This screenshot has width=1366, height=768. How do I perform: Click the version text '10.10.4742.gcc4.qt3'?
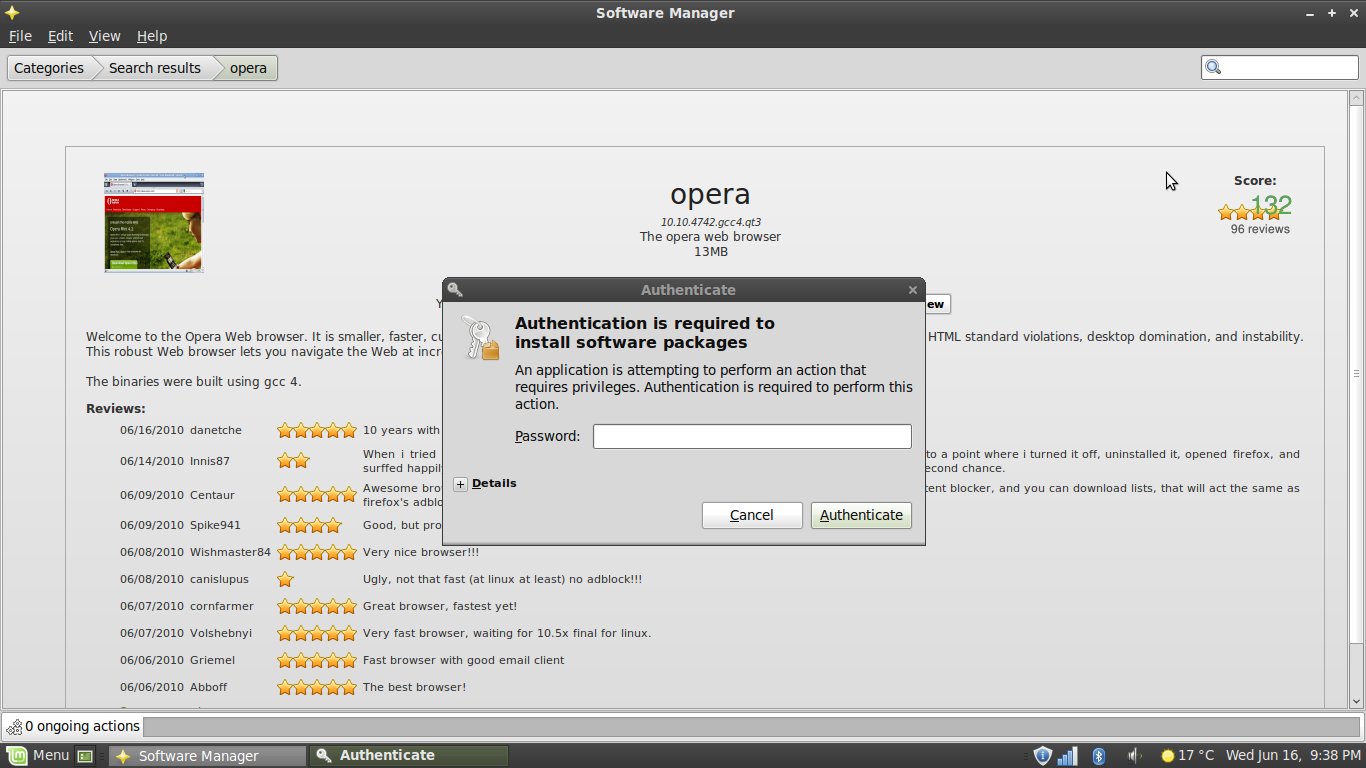tap(710, 222)
